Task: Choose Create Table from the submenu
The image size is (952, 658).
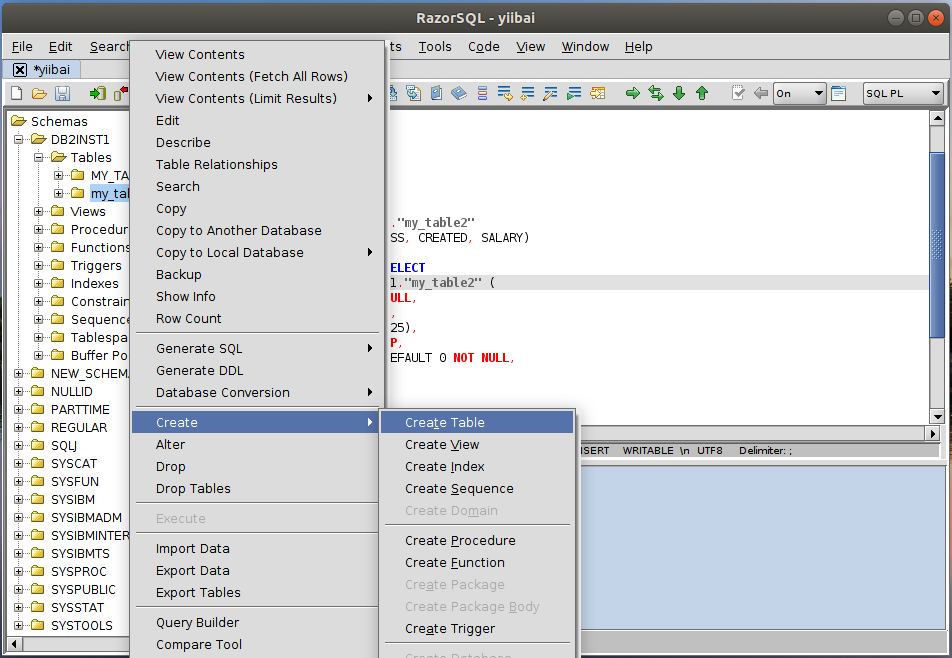Action: [x=444, y=422]
